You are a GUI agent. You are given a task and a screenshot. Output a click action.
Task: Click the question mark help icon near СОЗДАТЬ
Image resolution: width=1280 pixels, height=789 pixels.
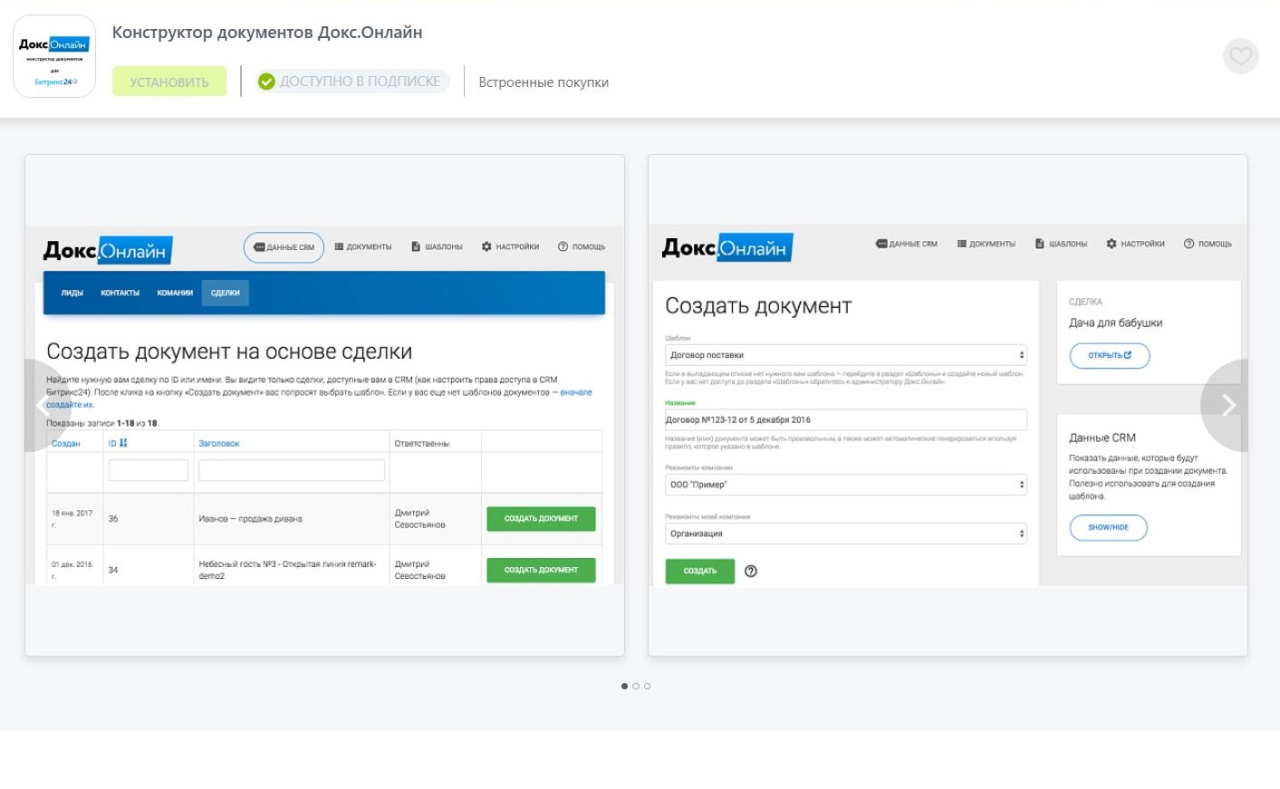pos(751,571)
